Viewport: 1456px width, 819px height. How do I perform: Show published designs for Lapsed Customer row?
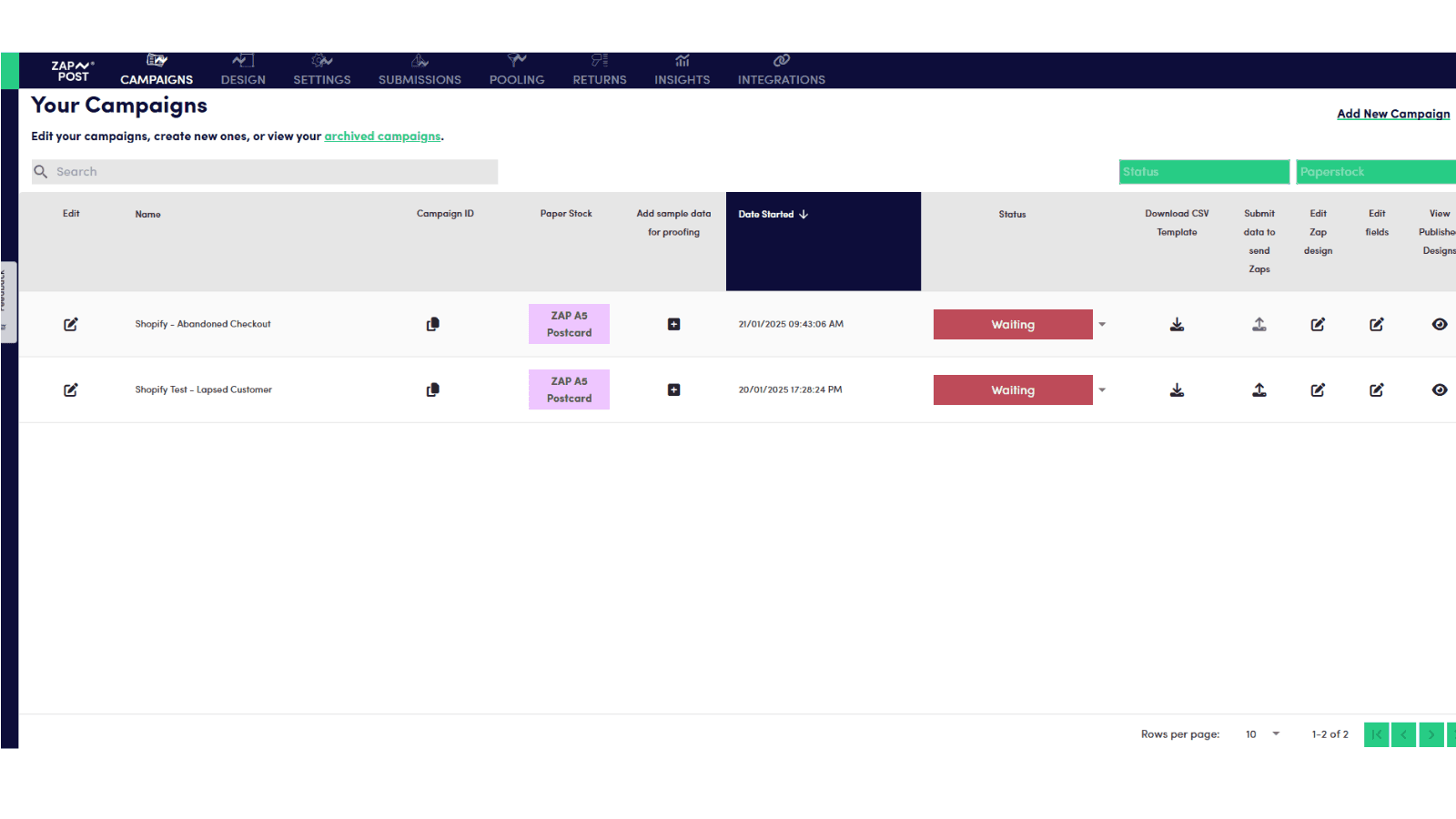pyautogui.click(x=1440, y=389)
